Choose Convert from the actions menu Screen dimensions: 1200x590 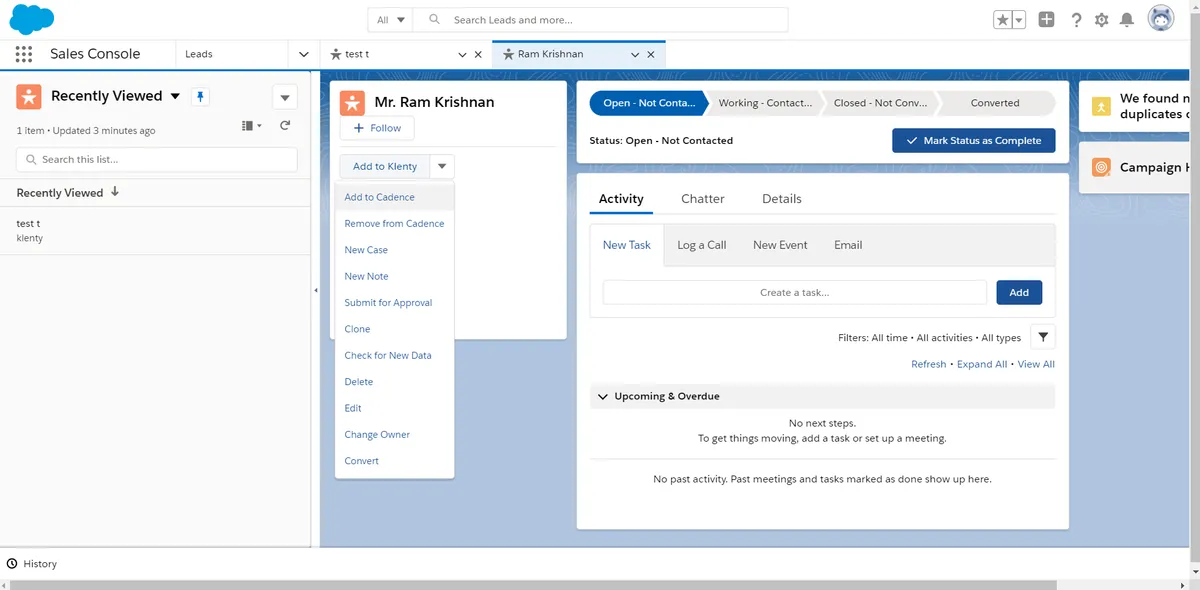[394, 461]
